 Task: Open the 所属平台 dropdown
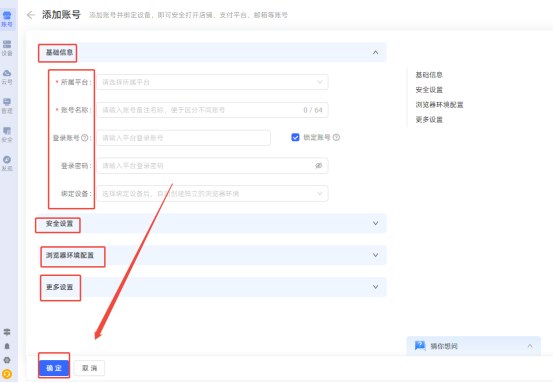(212, 82)
